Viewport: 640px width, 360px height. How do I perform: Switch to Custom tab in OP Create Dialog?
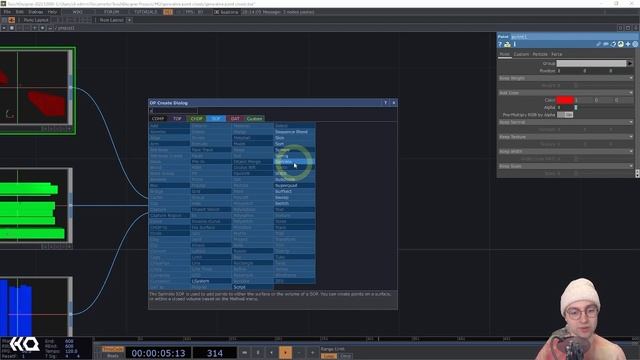pos(255,119)
